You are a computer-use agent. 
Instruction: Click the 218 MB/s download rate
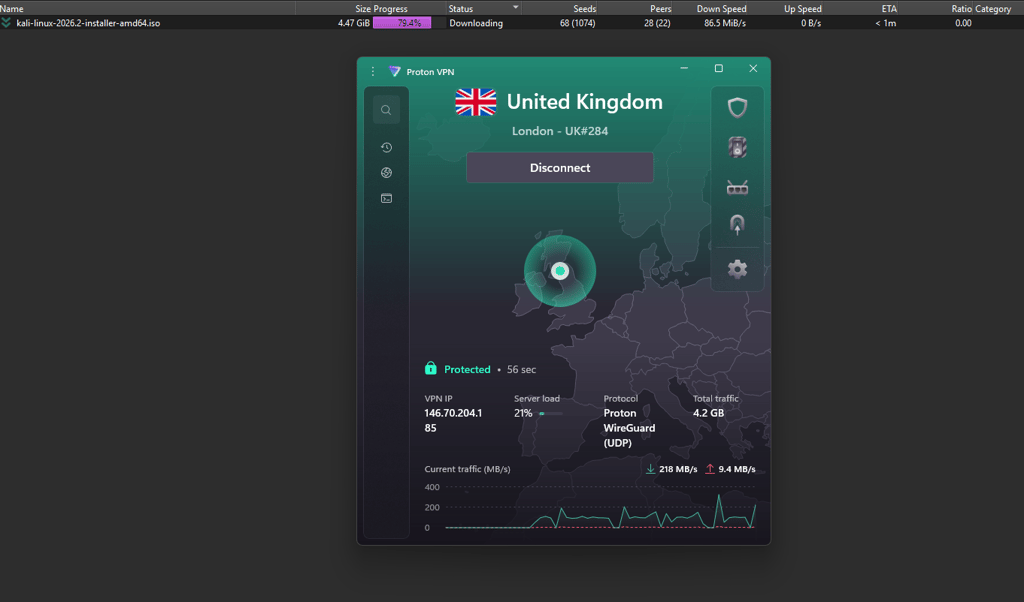click(x=678, y=469)
